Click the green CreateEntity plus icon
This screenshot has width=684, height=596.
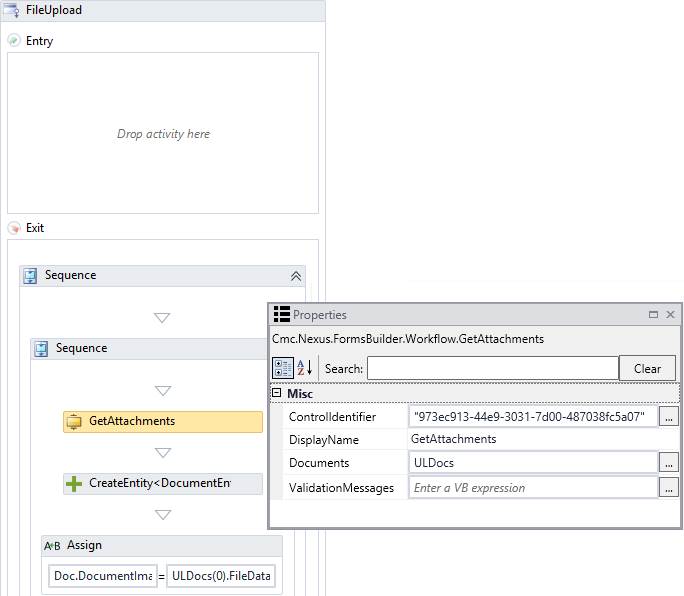coord(74,484)
